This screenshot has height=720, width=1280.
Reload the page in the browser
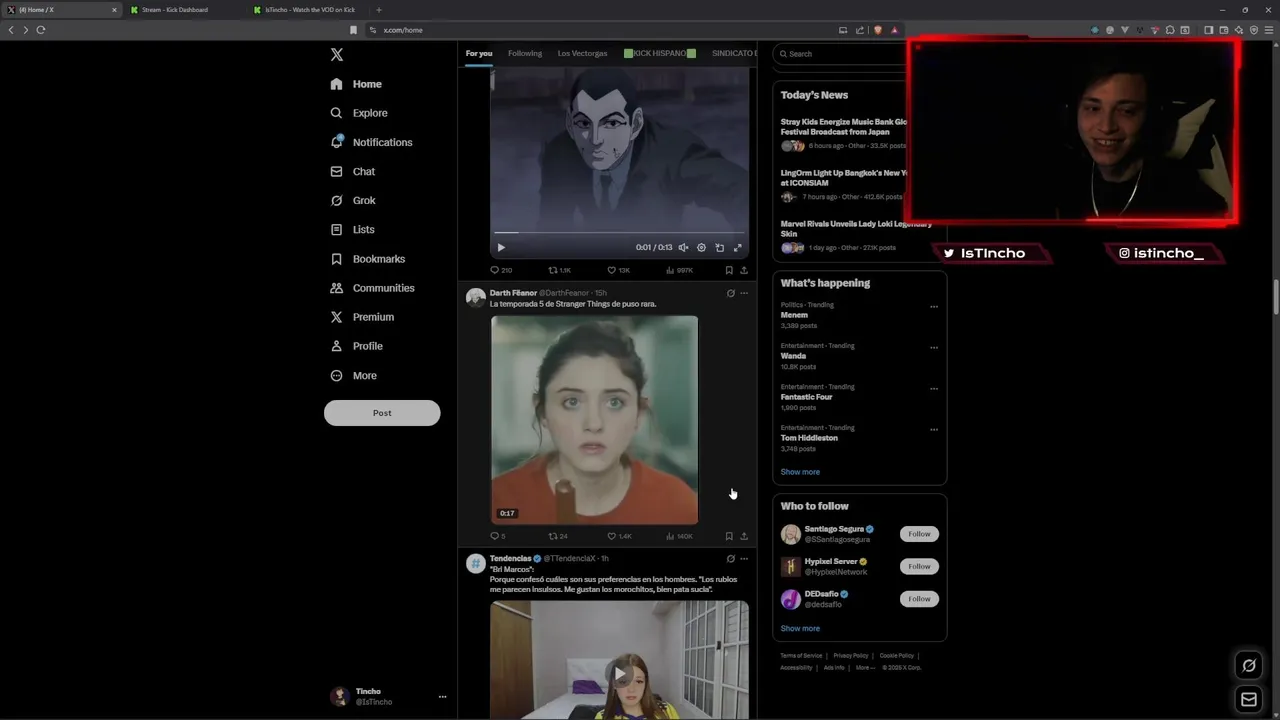tap(41, 30)
